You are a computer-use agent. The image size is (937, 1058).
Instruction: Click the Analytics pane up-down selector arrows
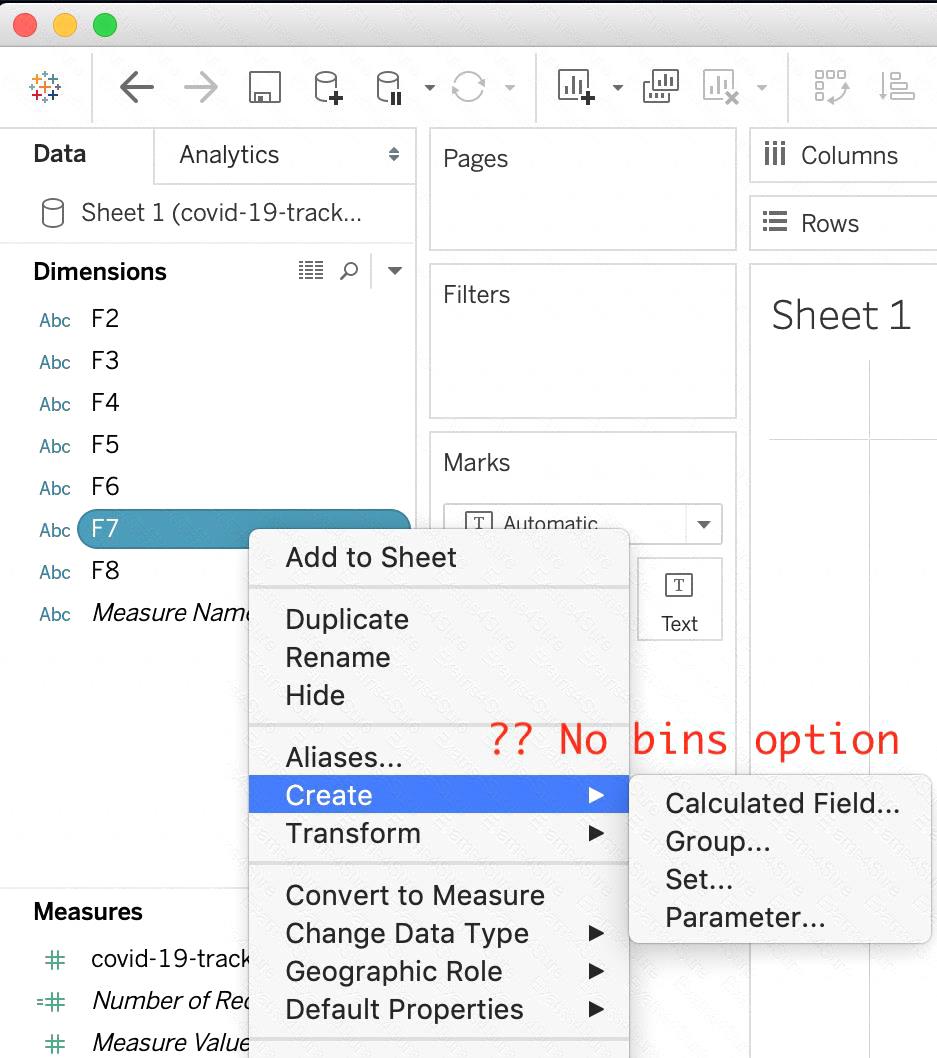click(x=394, y=155)
